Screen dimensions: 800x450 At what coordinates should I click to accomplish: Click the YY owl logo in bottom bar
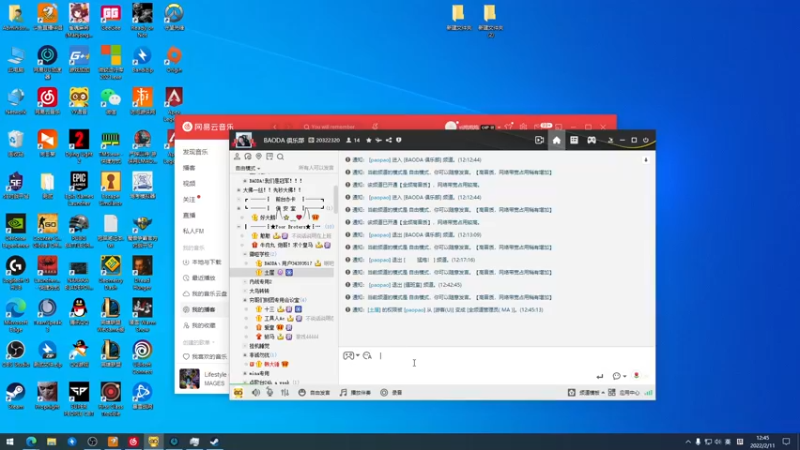[x=238, y=392]
